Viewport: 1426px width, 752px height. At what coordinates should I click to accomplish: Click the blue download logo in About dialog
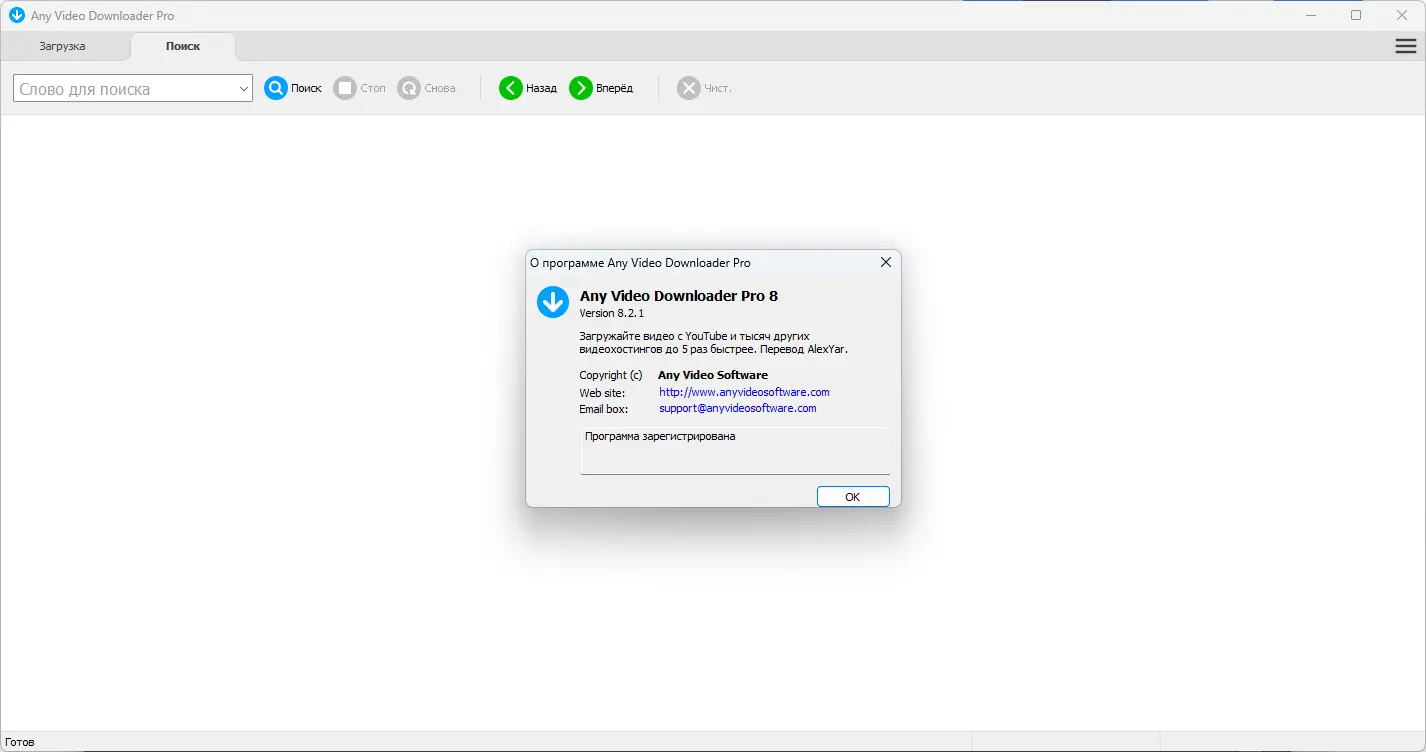point(553,302)
